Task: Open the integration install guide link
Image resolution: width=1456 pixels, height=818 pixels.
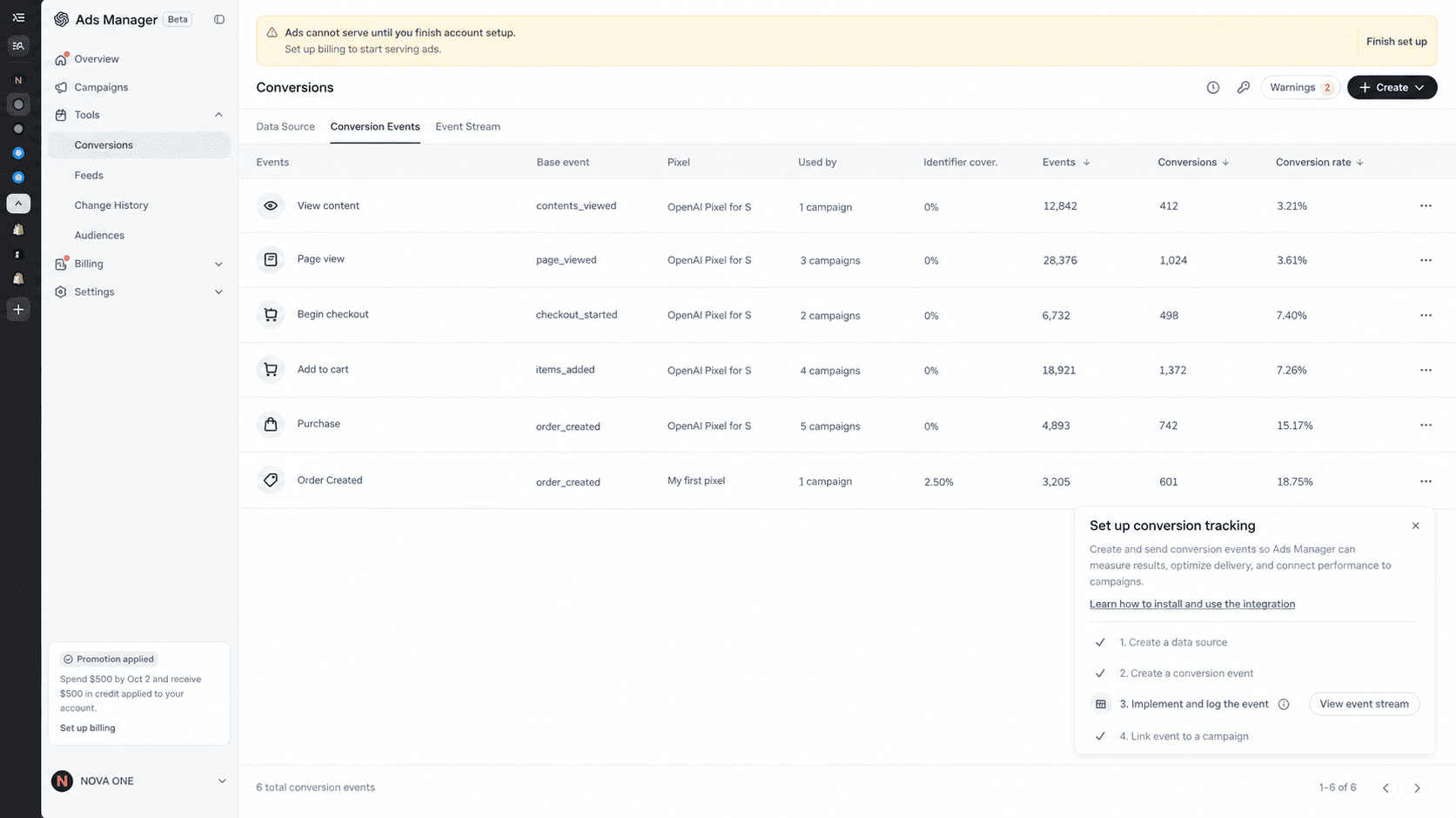Action: (1191, 604)
